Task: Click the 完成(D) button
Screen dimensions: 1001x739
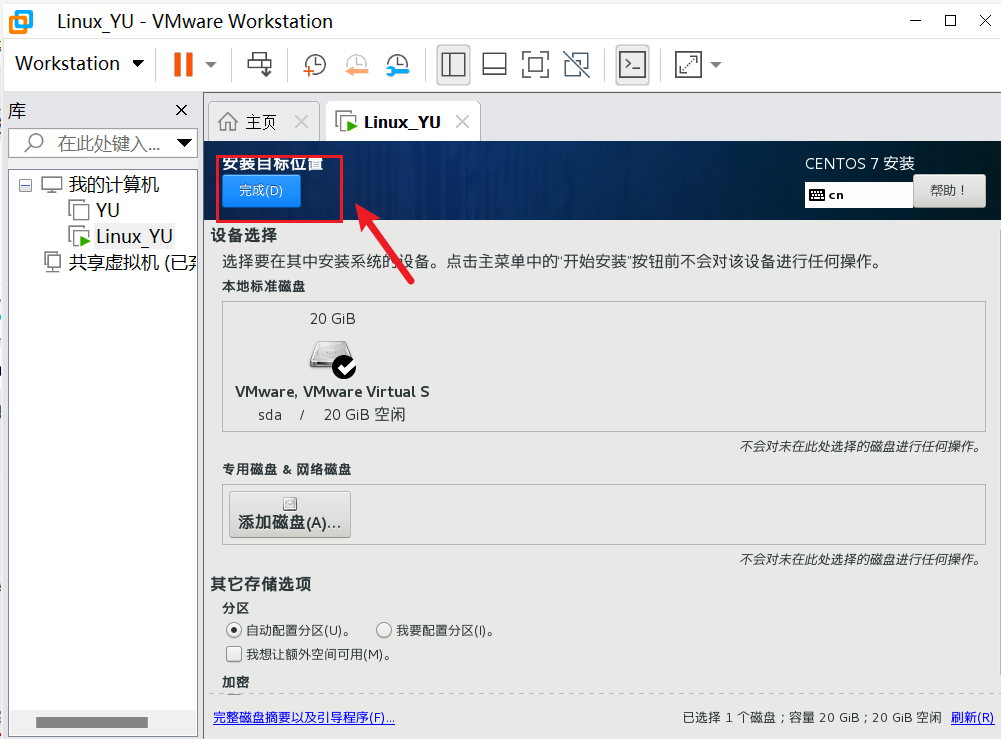Action: pos(261,191)
